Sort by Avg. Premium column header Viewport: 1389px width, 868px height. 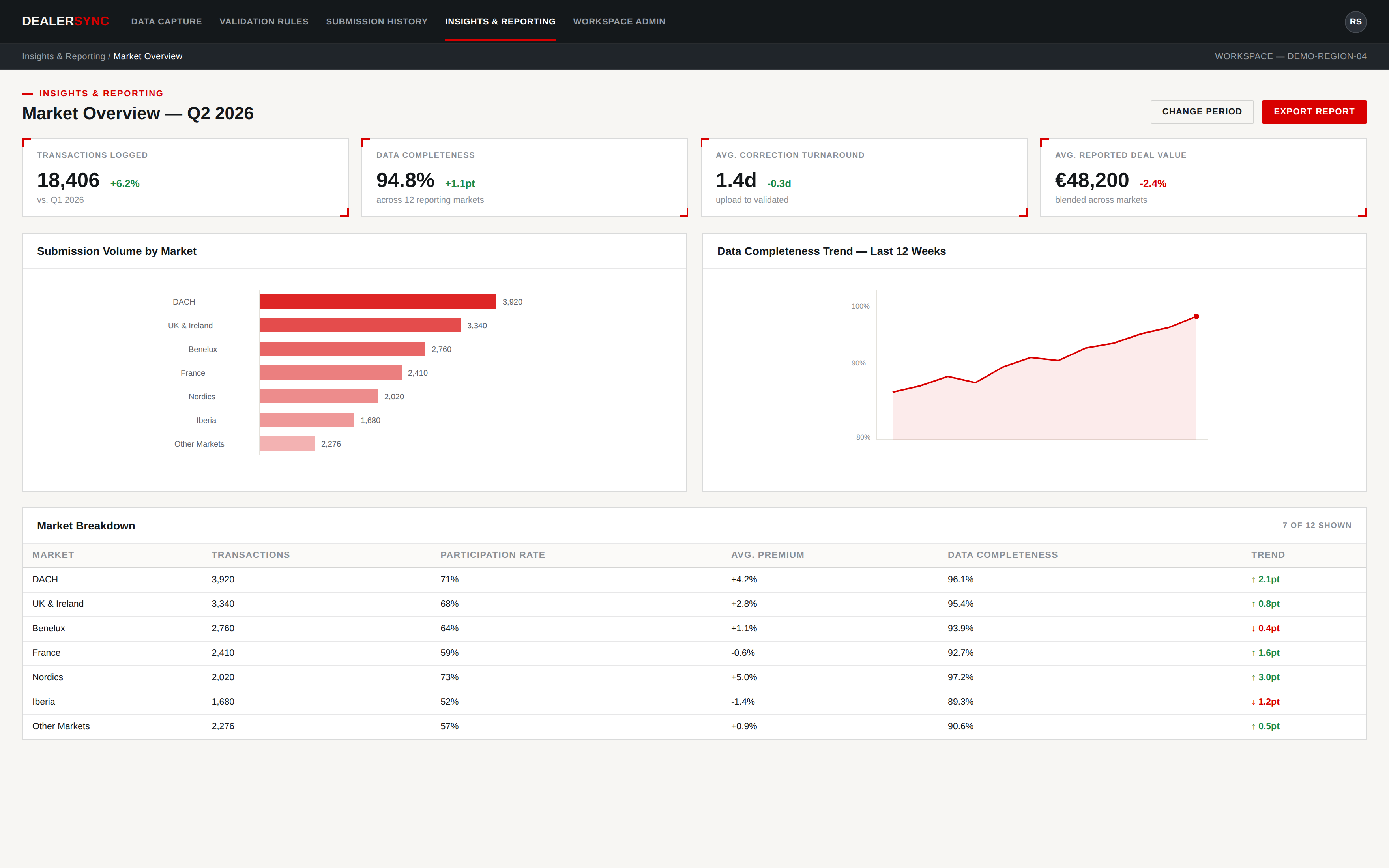768,555
